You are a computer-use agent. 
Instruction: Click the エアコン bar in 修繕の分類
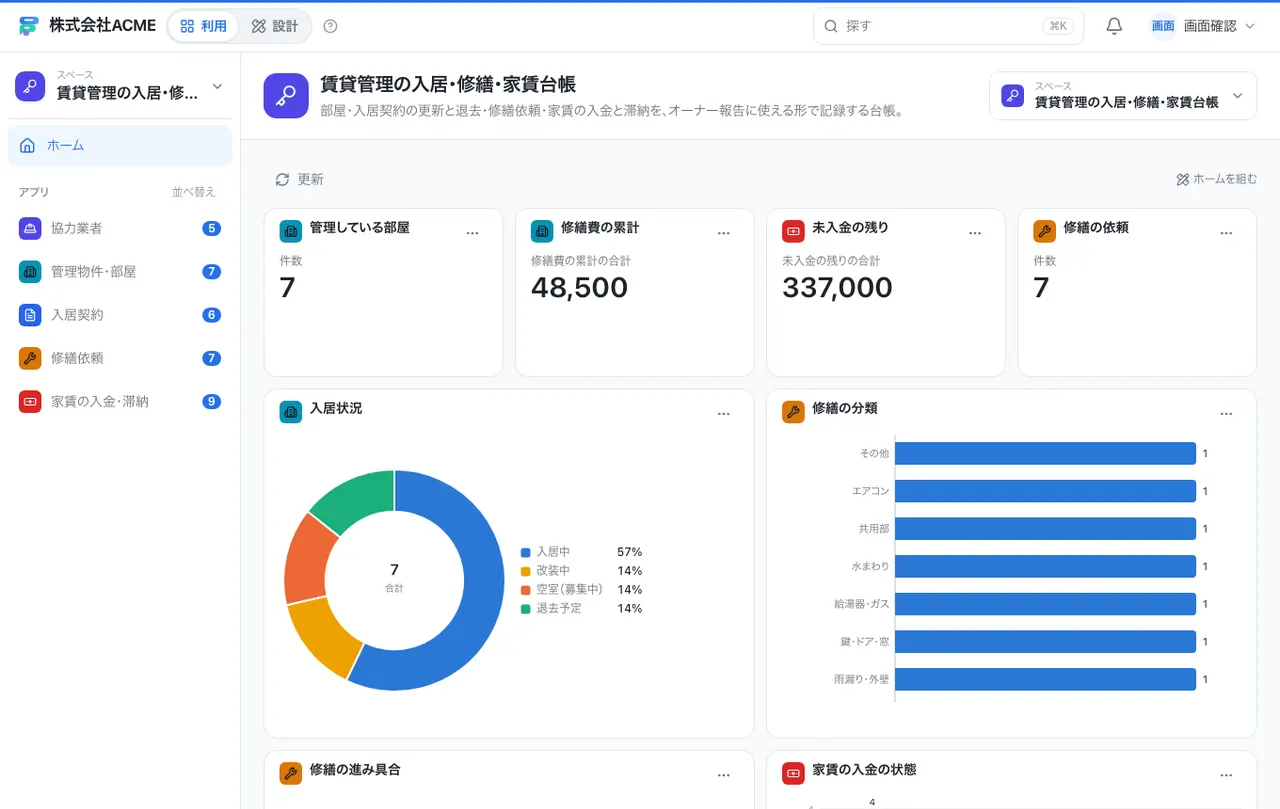click(x=1046, y=491)
